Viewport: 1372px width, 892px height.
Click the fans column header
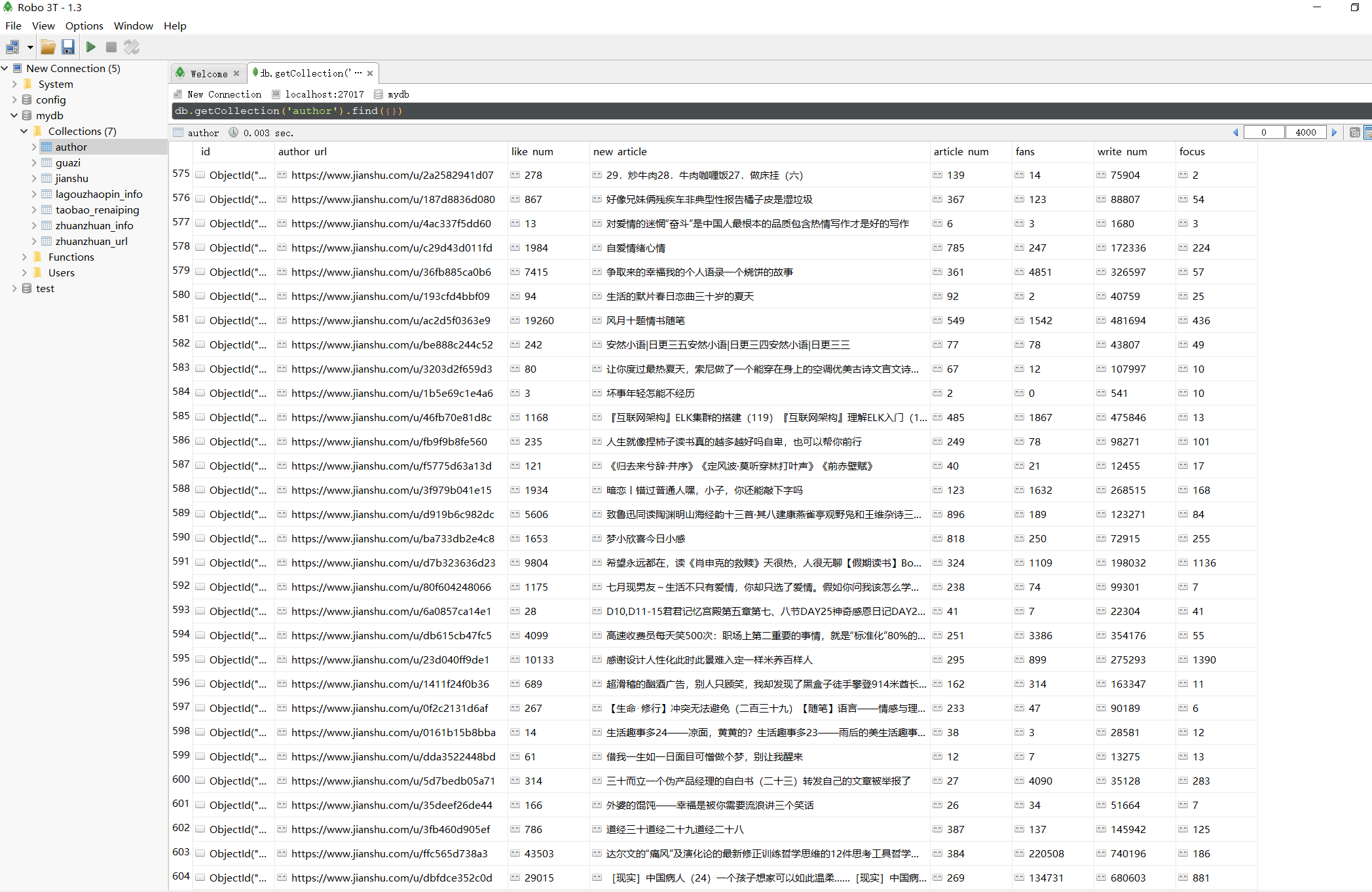1052,152
